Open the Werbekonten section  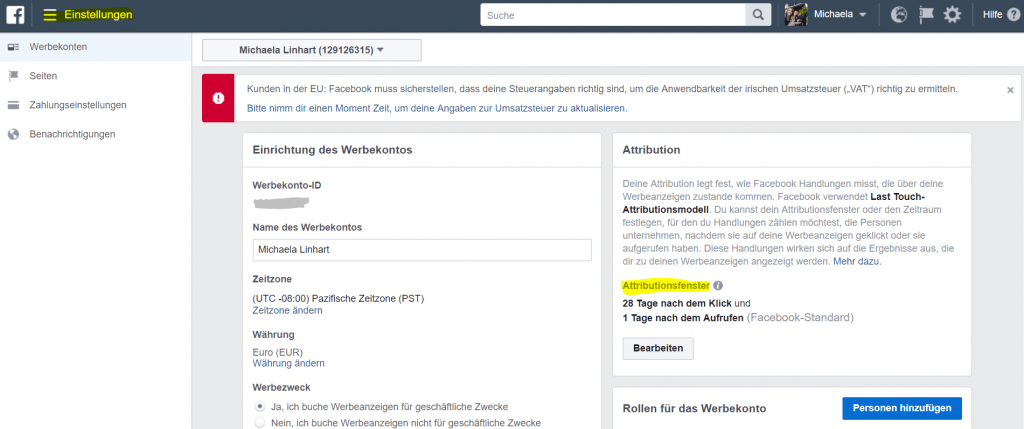(x=95, y=47)
